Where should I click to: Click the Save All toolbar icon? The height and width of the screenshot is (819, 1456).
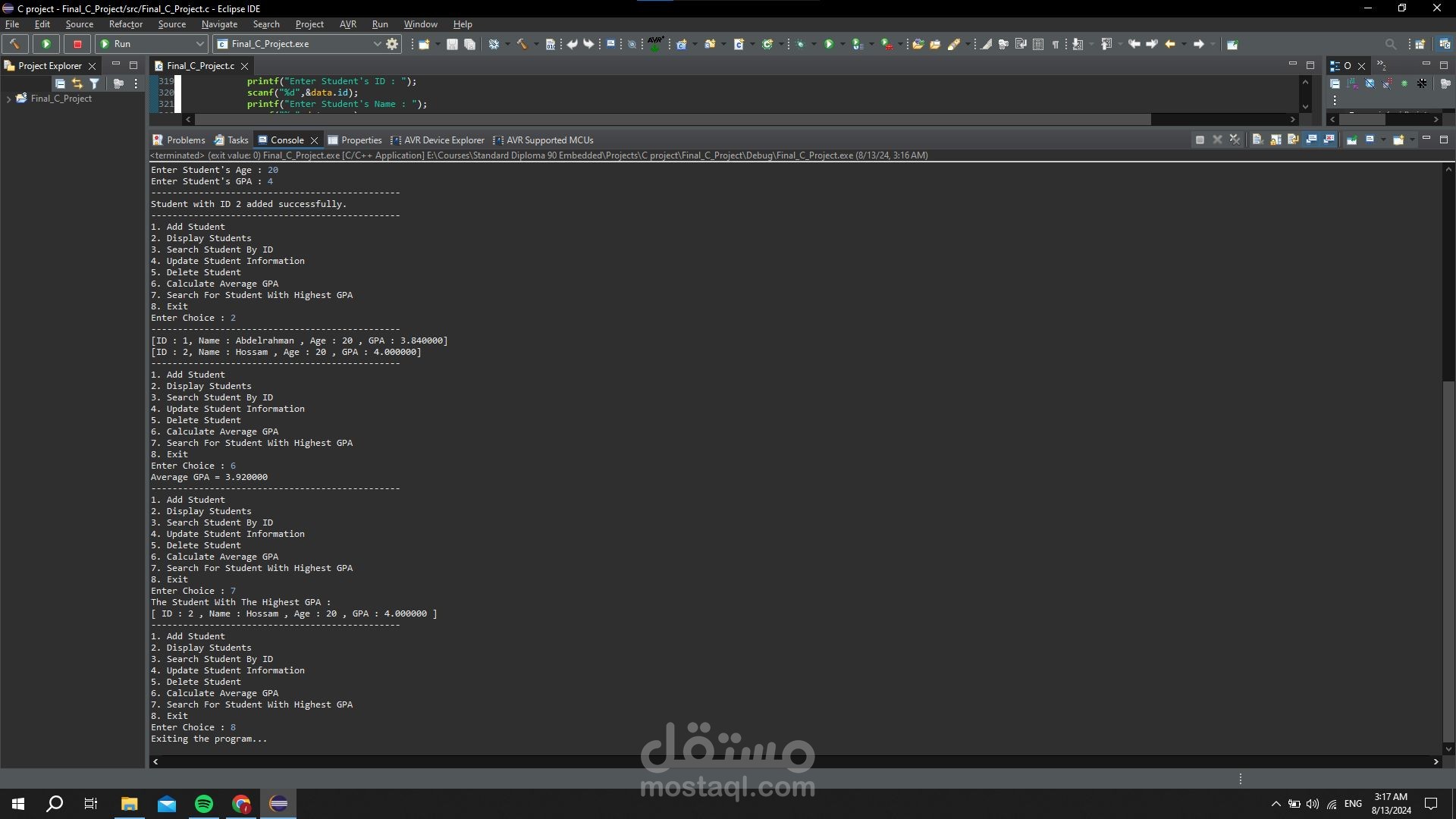[x=470, y=44]
